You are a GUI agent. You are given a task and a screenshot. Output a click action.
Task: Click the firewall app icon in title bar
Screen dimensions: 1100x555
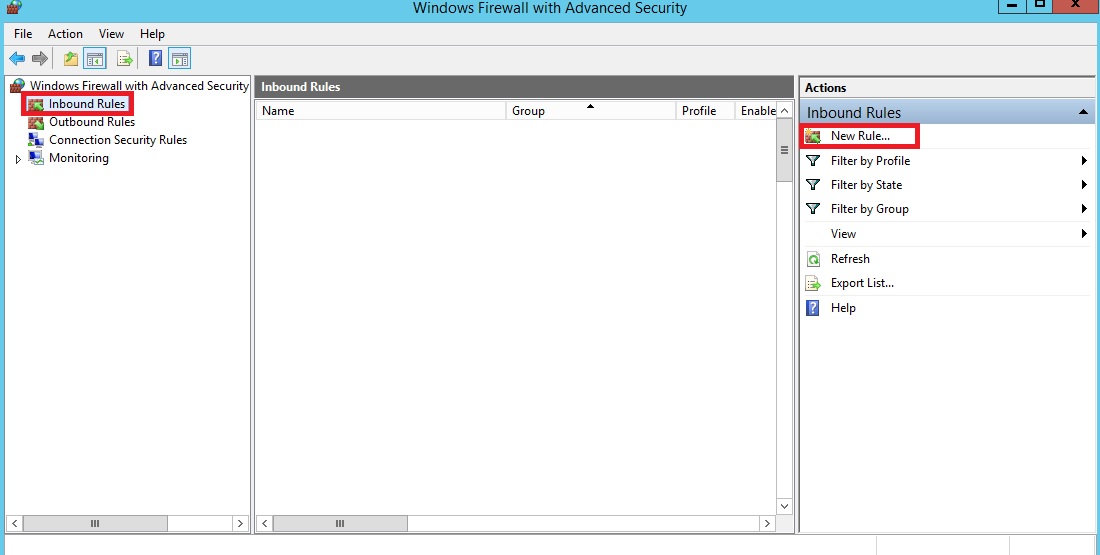point(13,7)
